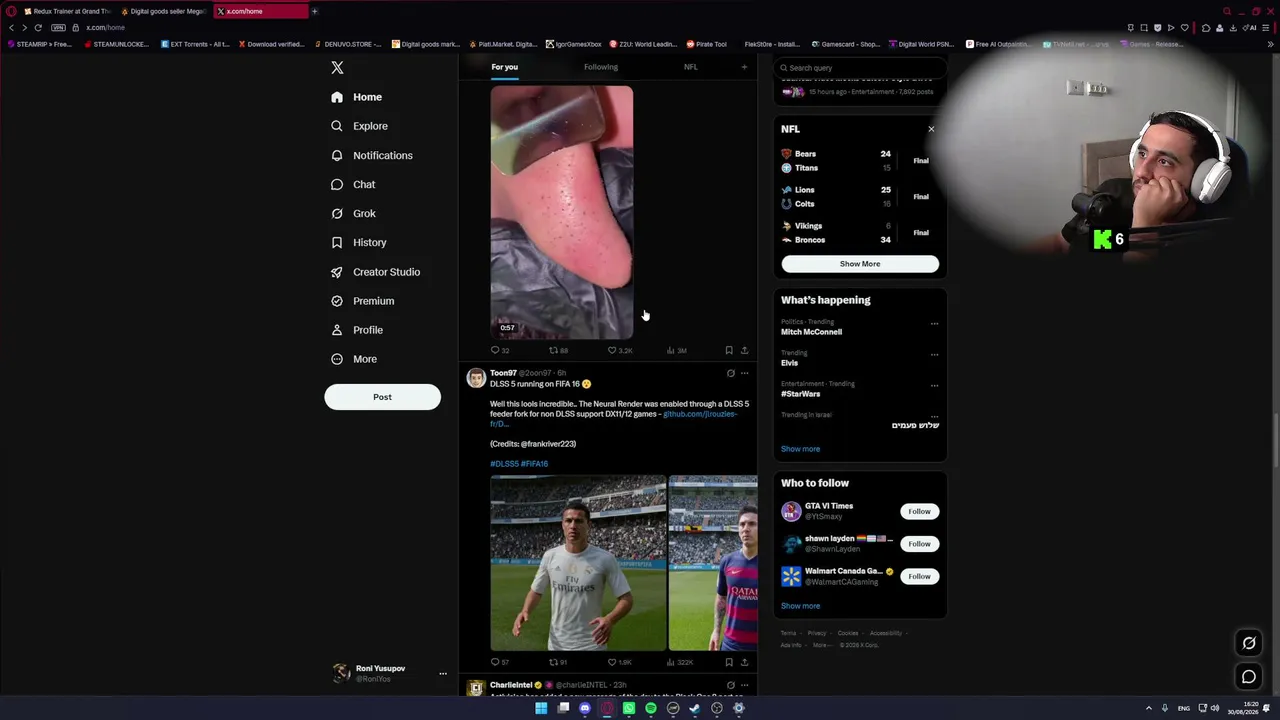Open the Elvis trending topic
The height and width of the screenshot is (720, 1280).
click(x=789, y=363)
